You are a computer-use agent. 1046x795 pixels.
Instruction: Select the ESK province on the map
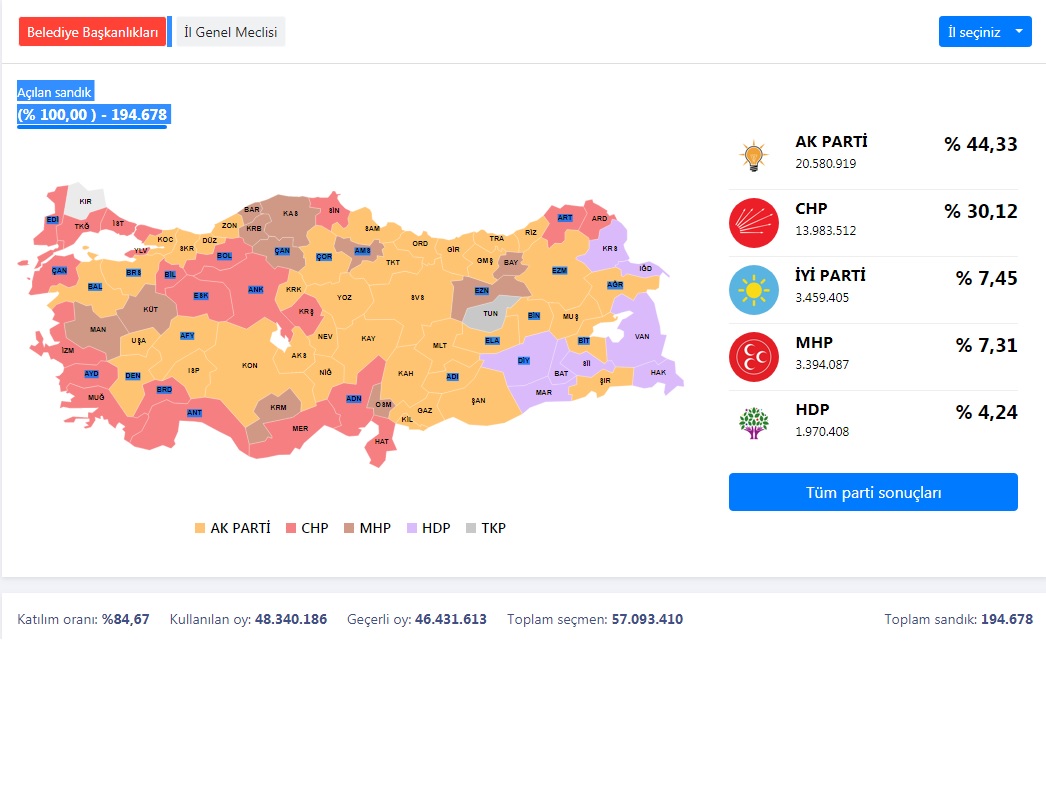point(201,295)
